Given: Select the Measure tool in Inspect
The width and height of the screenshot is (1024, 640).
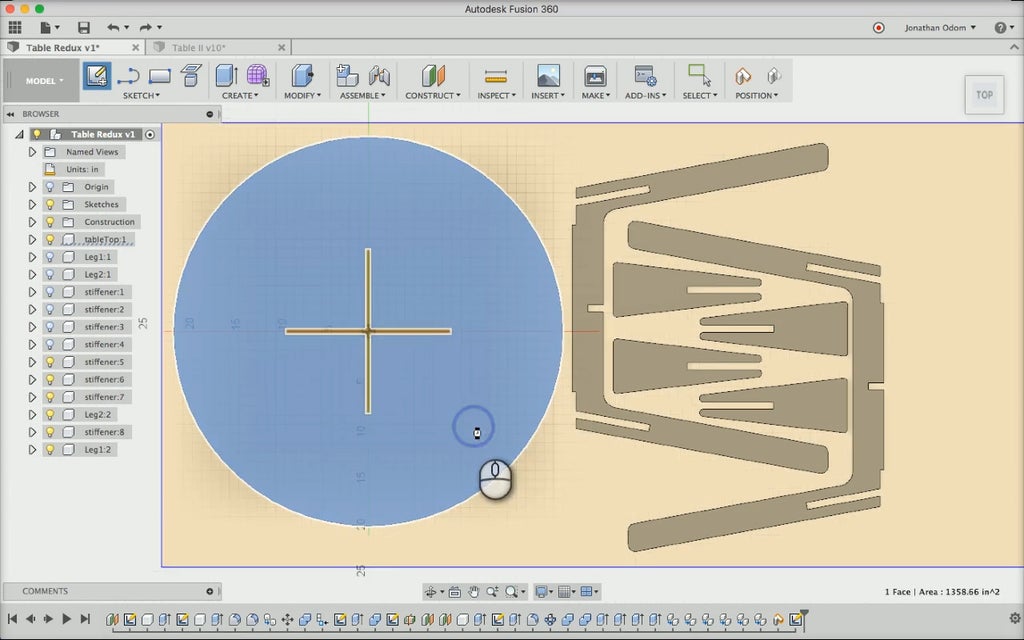Looking at the screenshot, I should tap(495, 76).
